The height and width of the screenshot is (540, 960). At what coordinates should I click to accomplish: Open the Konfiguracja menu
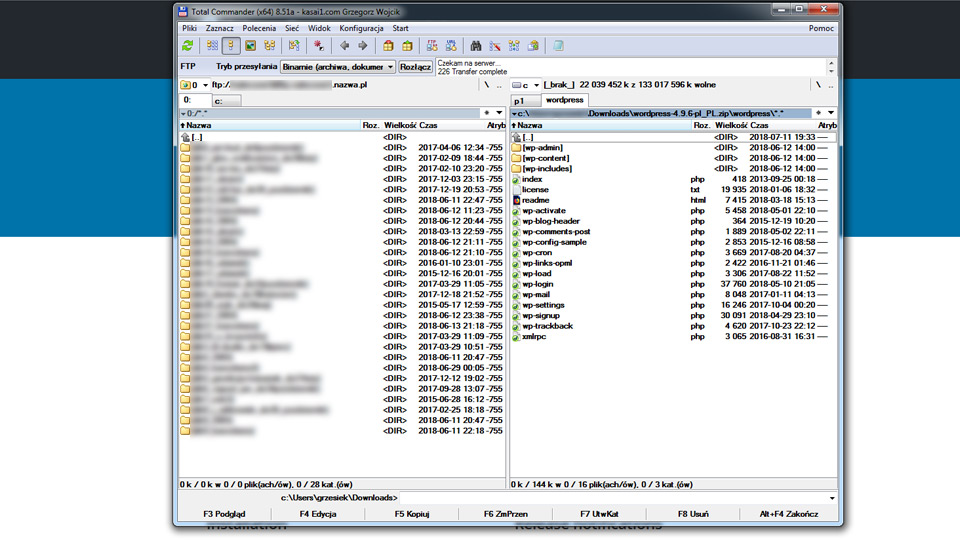click(361, 28)
